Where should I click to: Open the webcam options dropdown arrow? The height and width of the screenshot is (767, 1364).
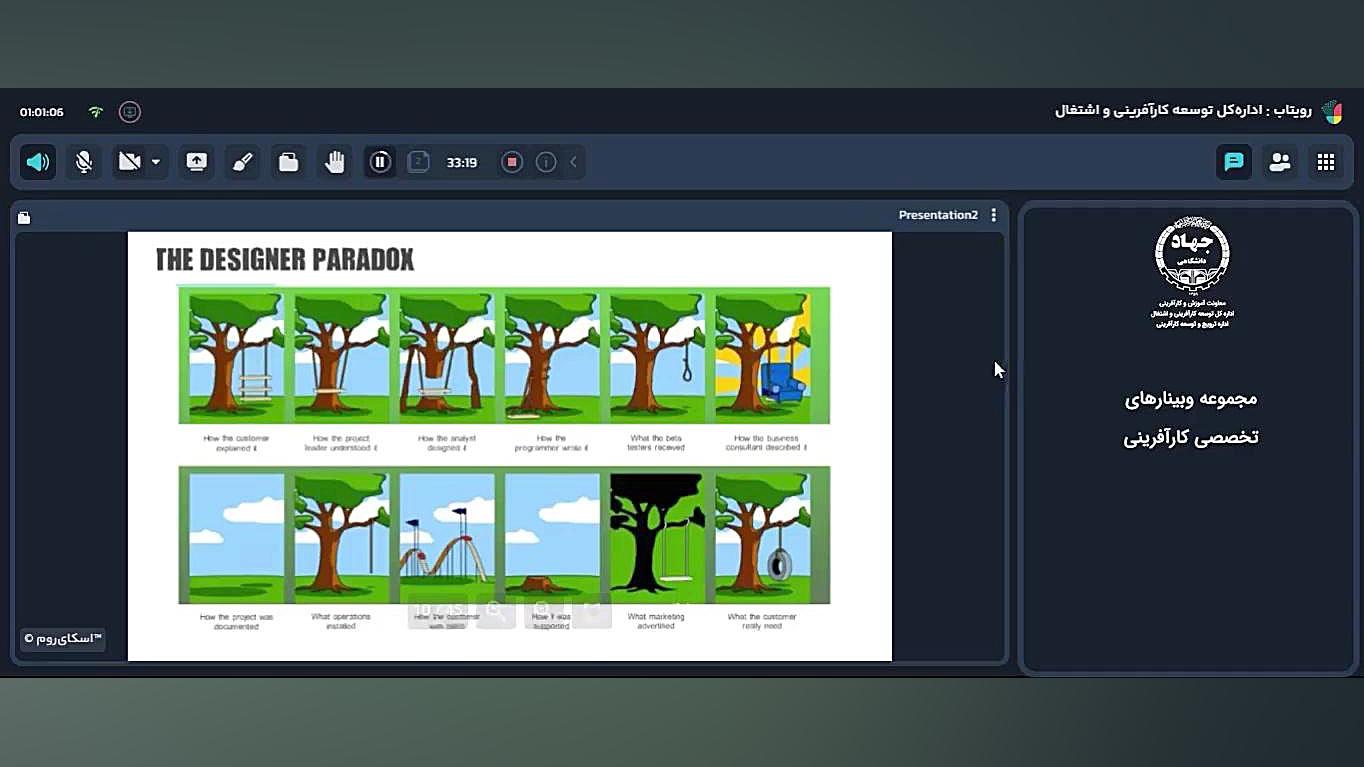pos(156,162)
